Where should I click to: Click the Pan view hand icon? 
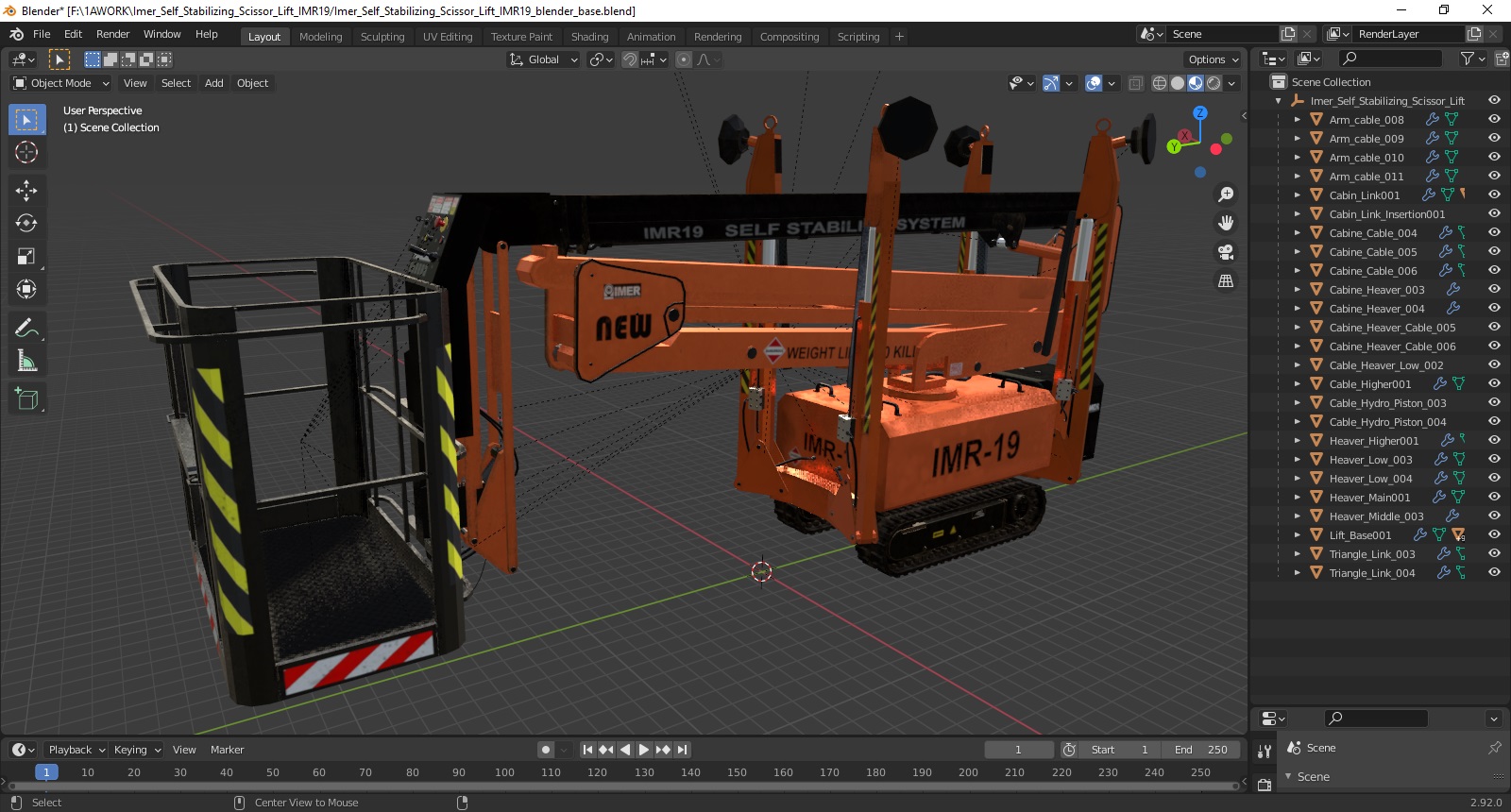pyautogui.click(x=1226, y=223)
